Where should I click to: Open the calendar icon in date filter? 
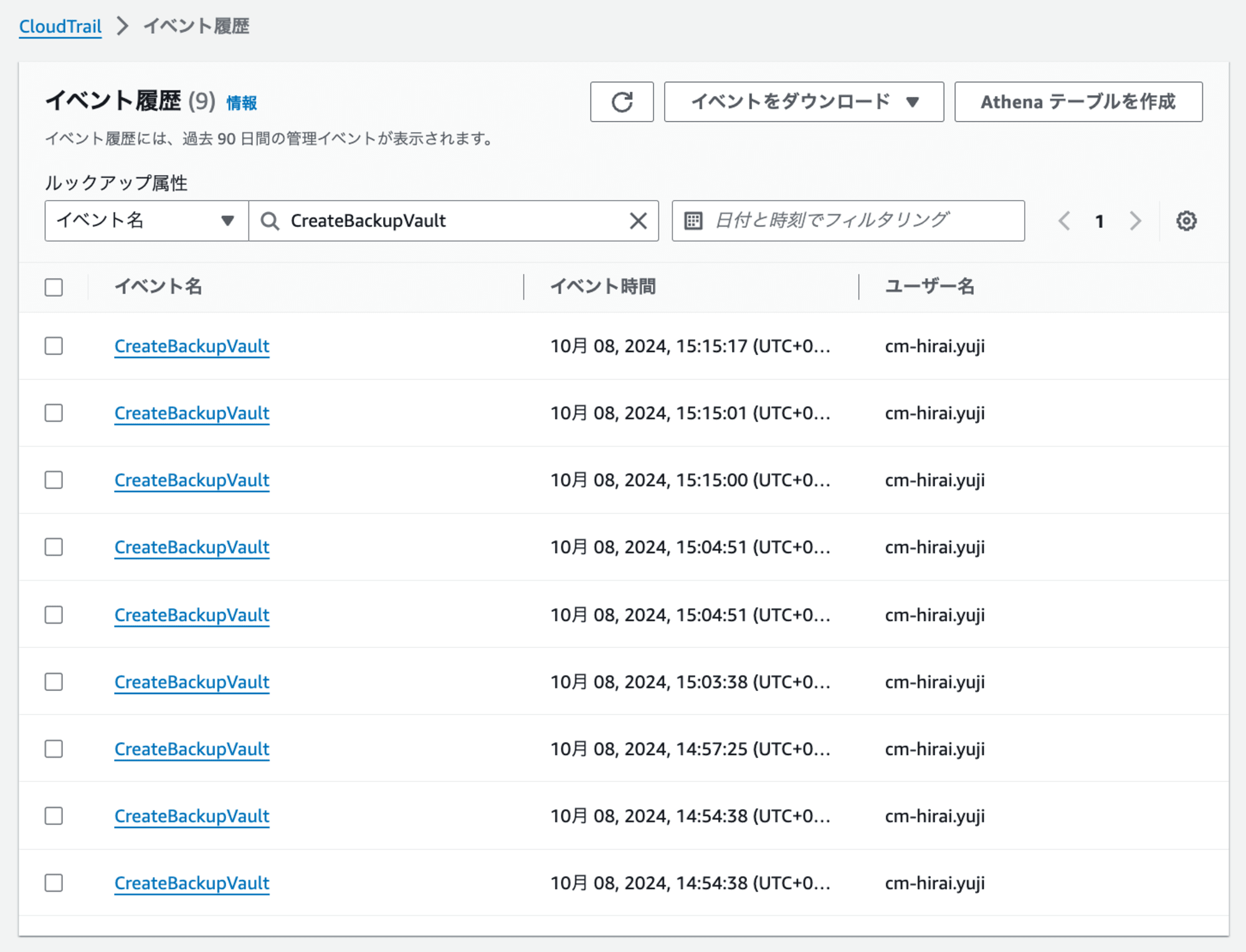click(693, 221)
